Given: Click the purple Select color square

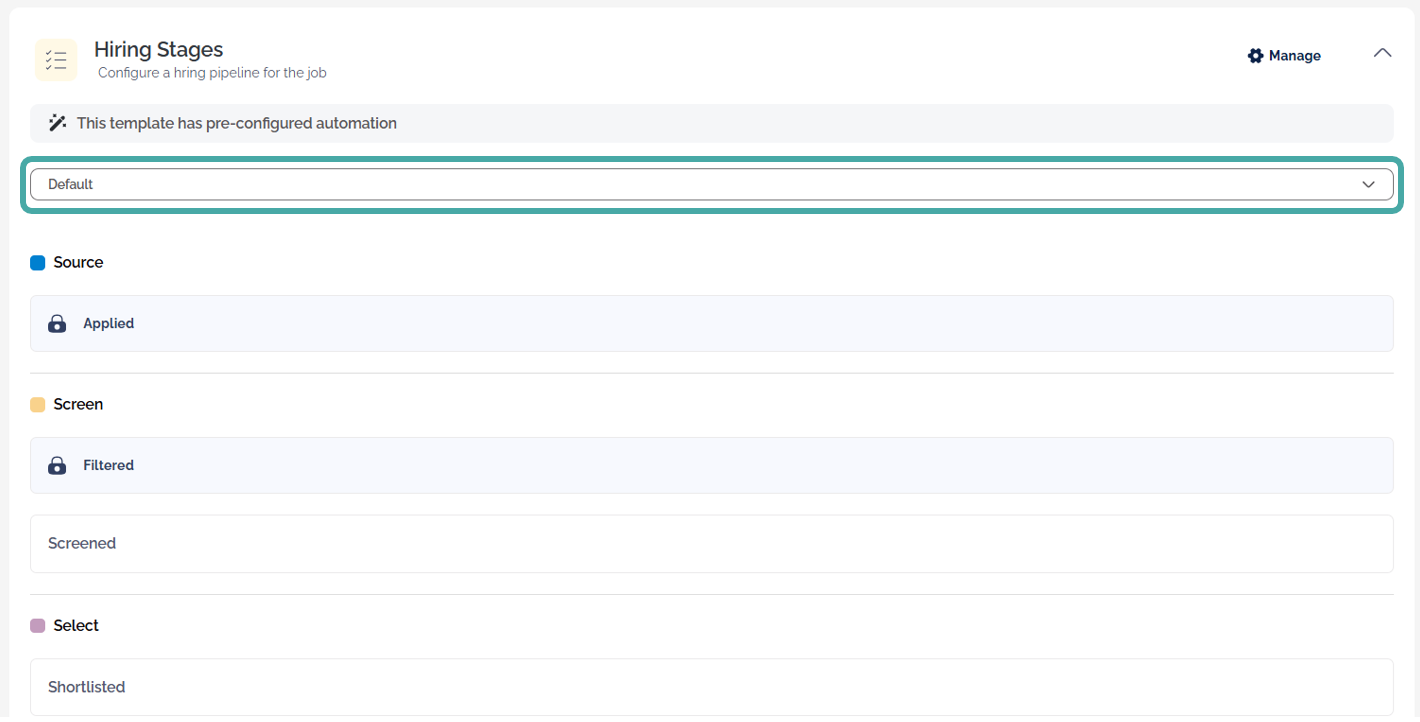Looking at the screenshot, I should 38,626.
